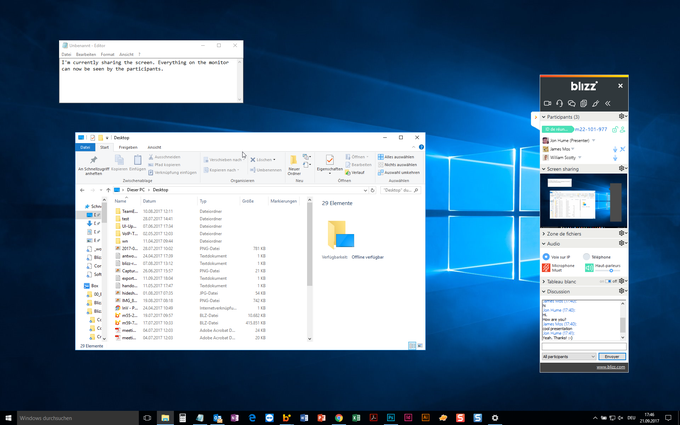
Task: Click the blue arrow icon beside William Scotty
Action: (615, 158)
